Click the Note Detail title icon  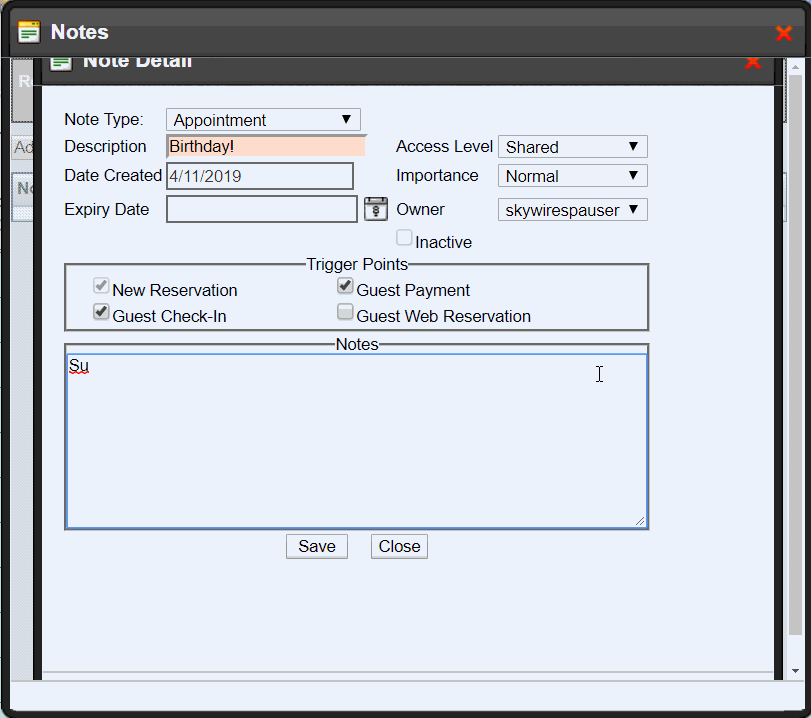pyautogui.click(x=61, y=63)
